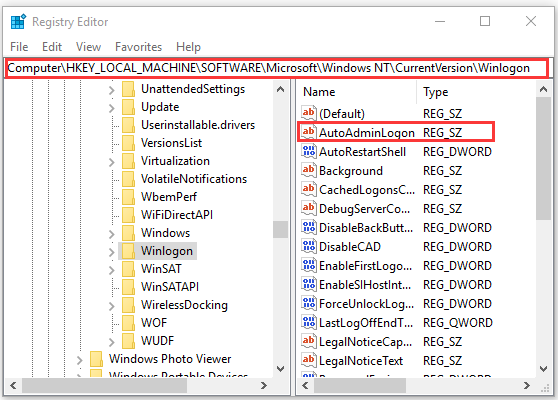Click the values pane vertical scrollbar thumb
The width and height of the screenshot is (558, 400).
click(x=543, y=159)
